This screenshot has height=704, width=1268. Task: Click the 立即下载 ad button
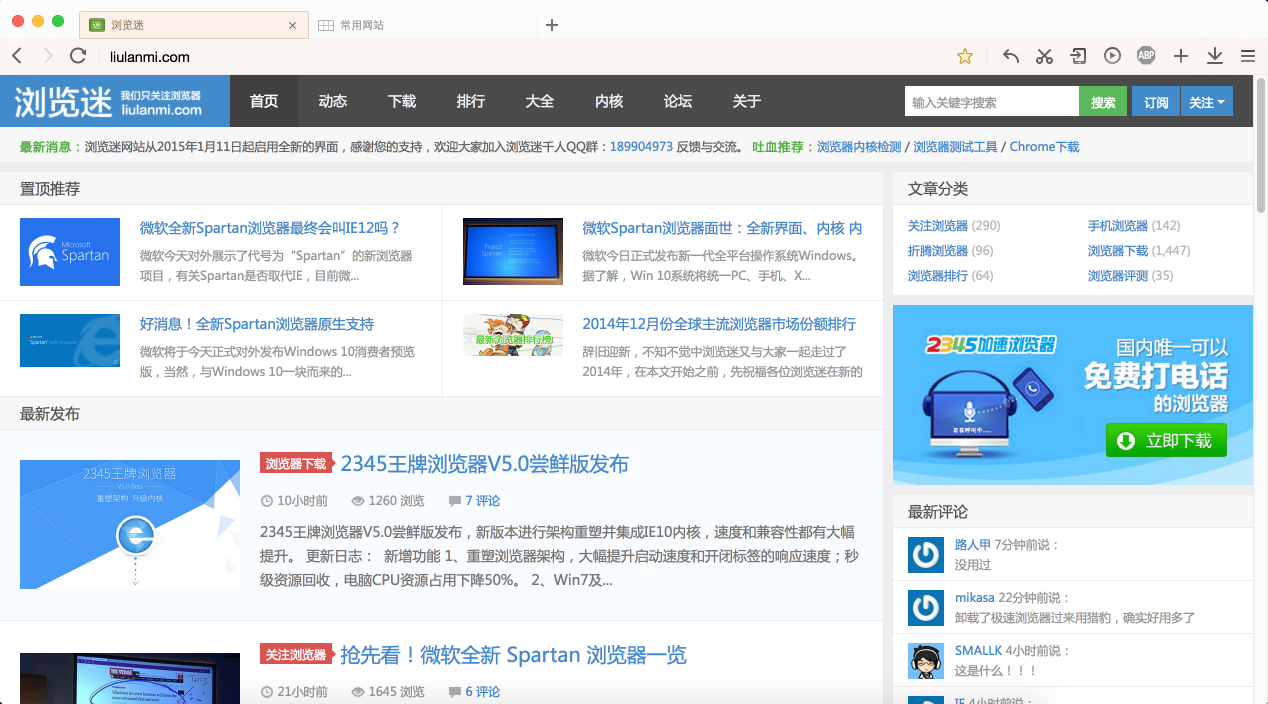1166,440
